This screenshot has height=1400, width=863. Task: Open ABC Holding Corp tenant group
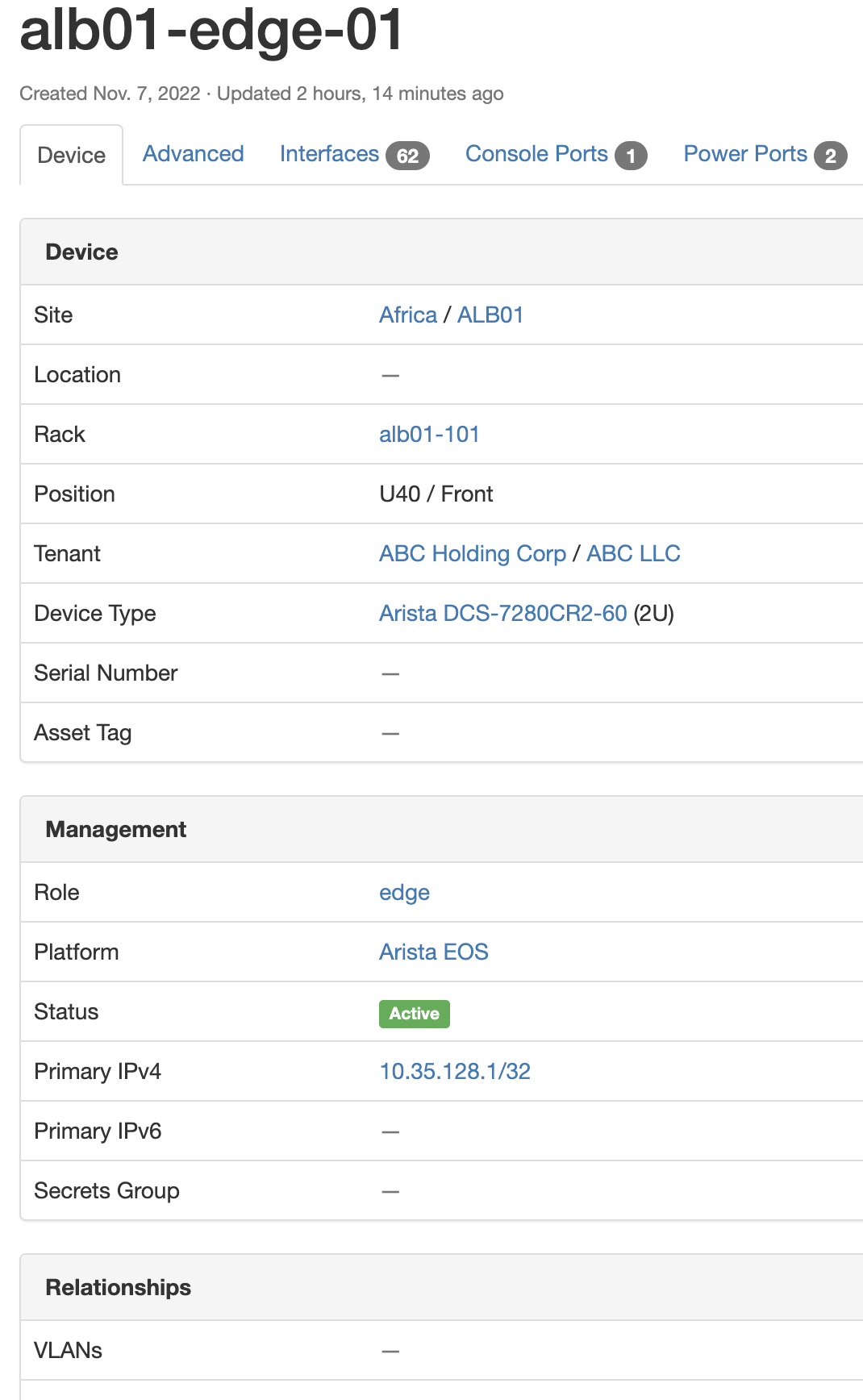point(473,553)
